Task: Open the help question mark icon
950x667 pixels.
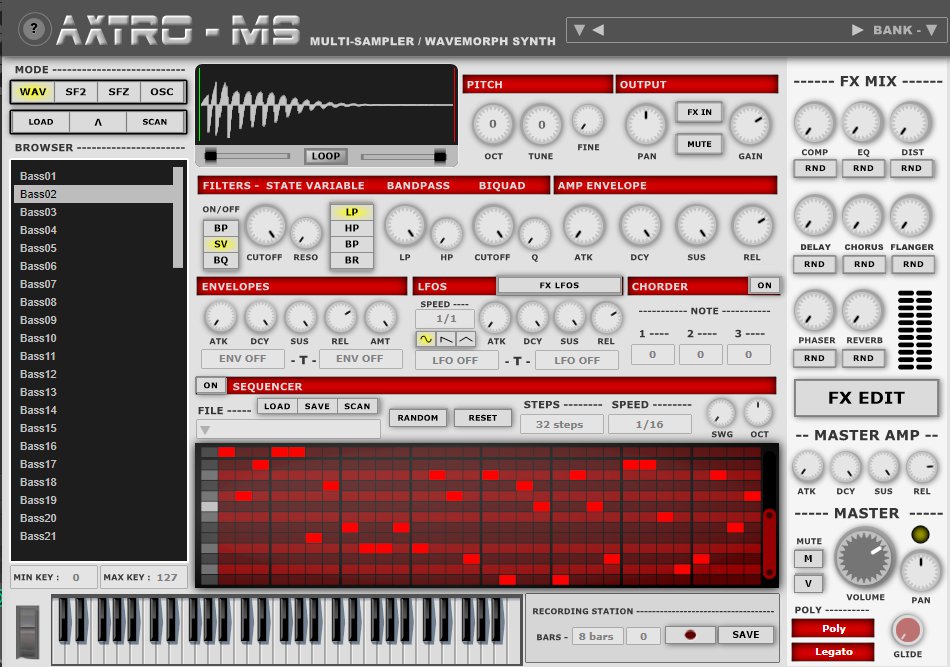Action: 35,30
